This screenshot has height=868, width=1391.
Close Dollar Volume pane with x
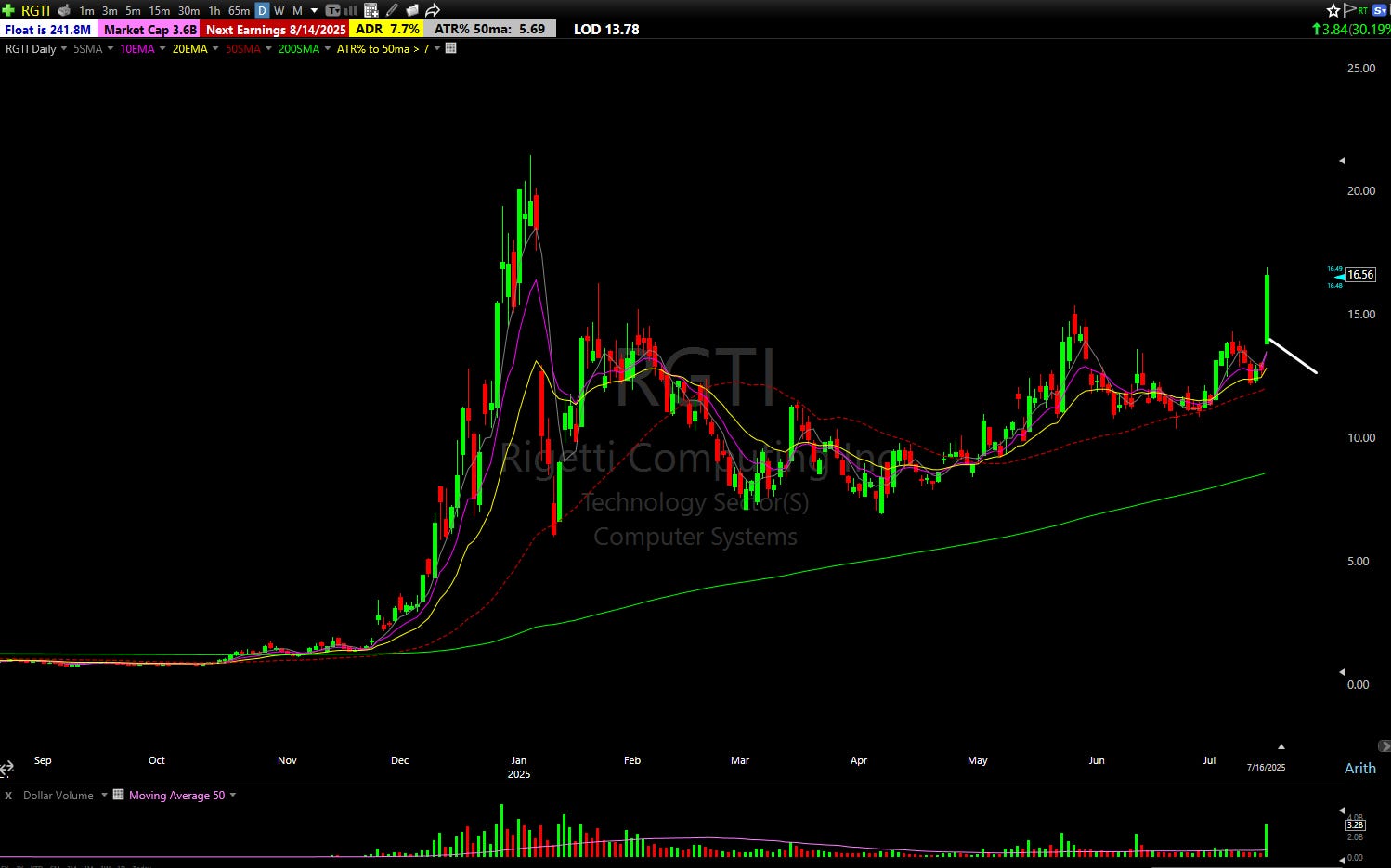[x=8, y=796]
